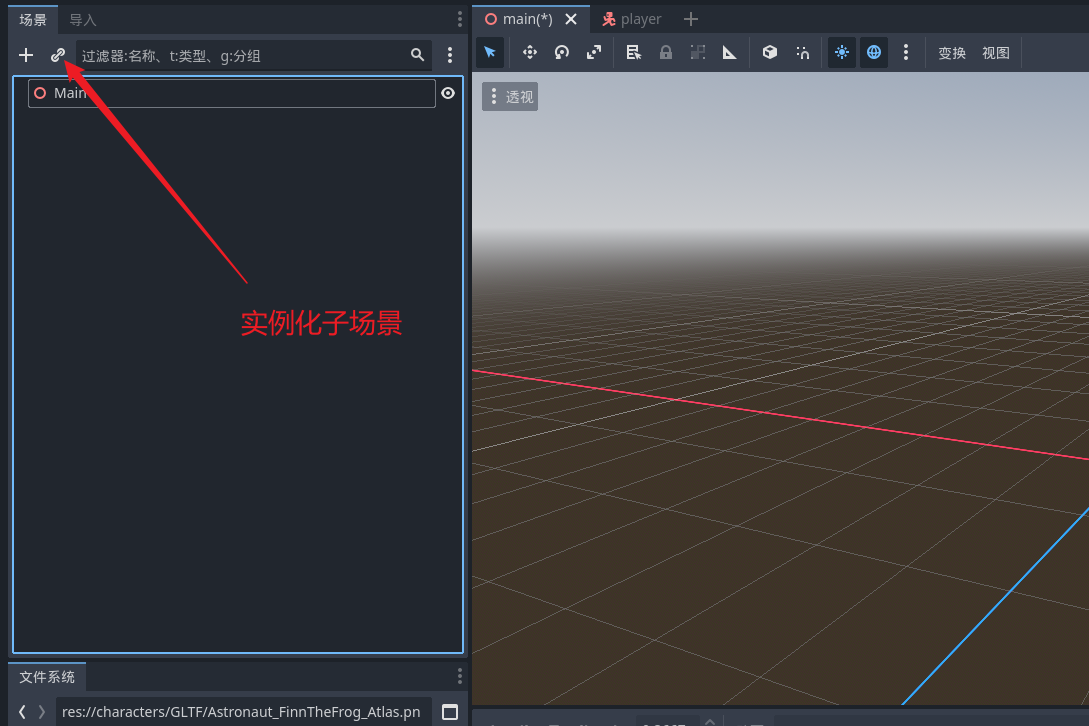Viewport: 1089px width, 726px height.
Task: Click the search icon in scene filter
Action: click(x=417, y=55)
